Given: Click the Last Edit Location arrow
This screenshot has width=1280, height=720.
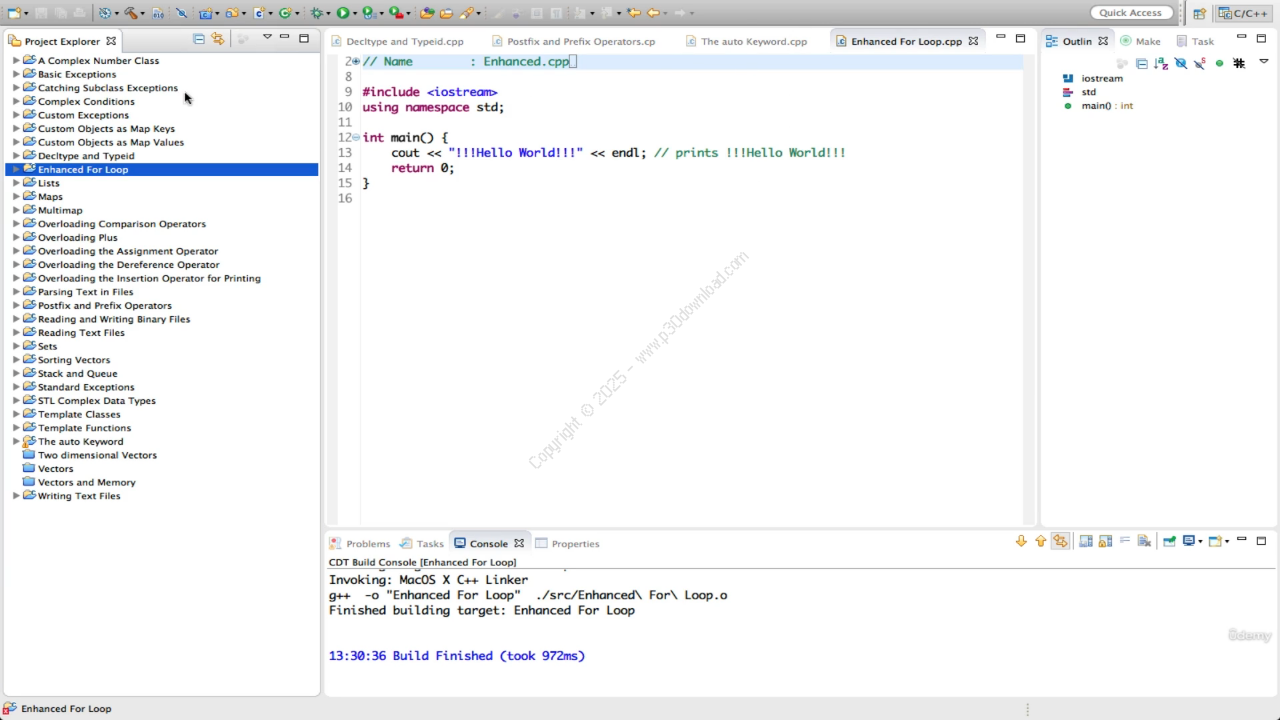Looking at the screenshot, I should [634, 13].
